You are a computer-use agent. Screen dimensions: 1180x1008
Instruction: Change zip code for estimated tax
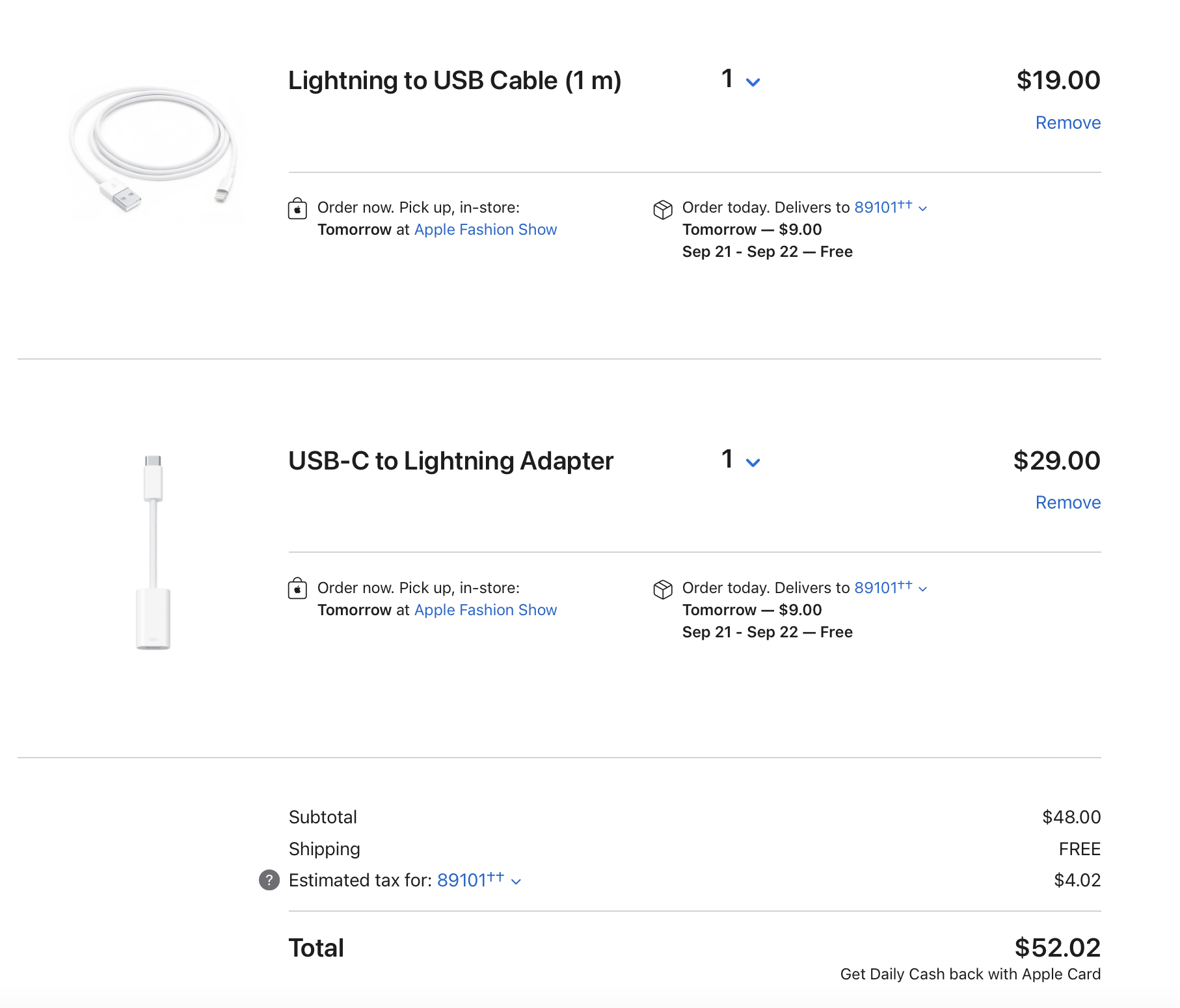[478, 881]
